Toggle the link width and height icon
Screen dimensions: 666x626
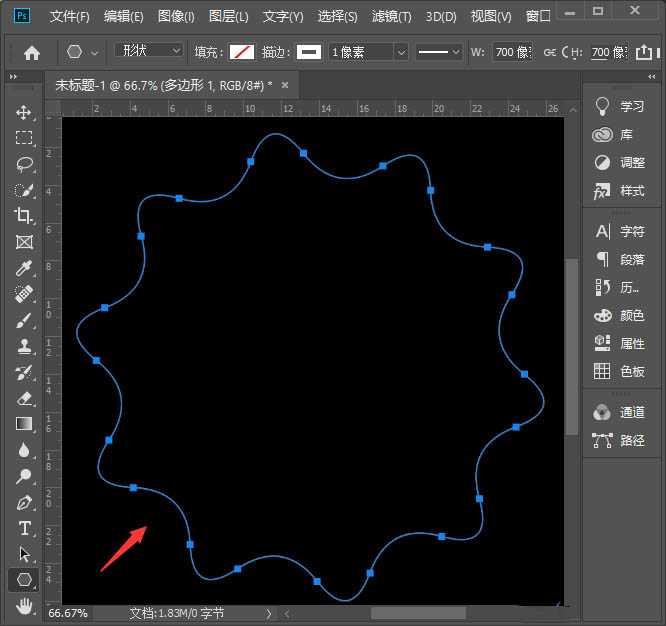tap(553, 52)
